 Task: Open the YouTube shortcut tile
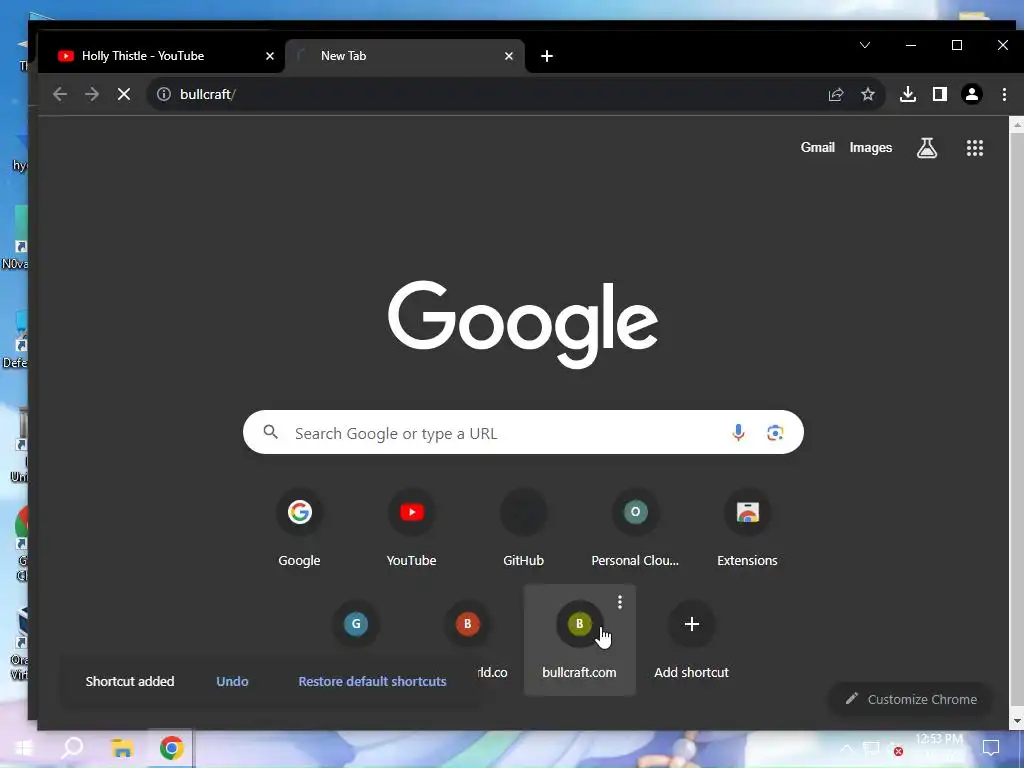(411, 529)
